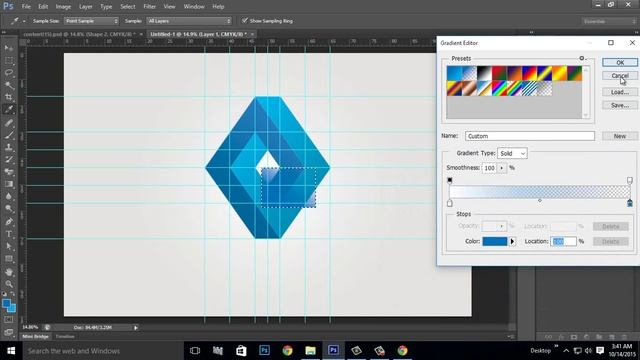Select the Move tool
Image resolution: width=640 pixels, height=360 pixels.
pos(9,48)
